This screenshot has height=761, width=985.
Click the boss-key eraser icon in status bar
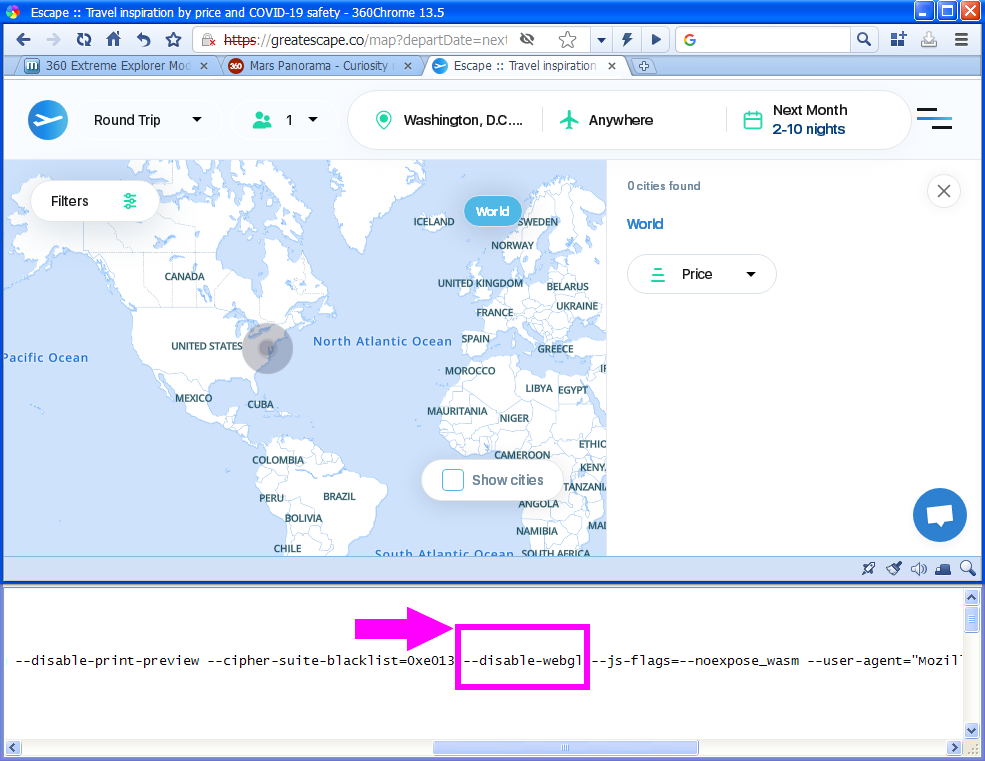tap(943, 569)
